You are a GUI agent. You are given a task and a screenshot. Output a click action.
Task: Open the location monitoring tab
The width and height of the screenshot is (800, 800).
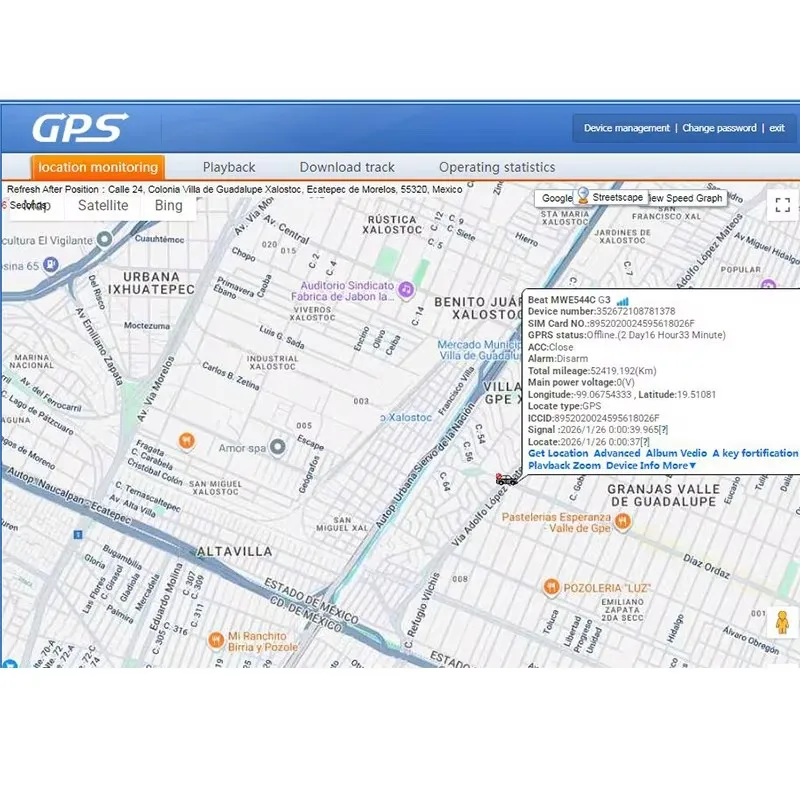point(97,167)
